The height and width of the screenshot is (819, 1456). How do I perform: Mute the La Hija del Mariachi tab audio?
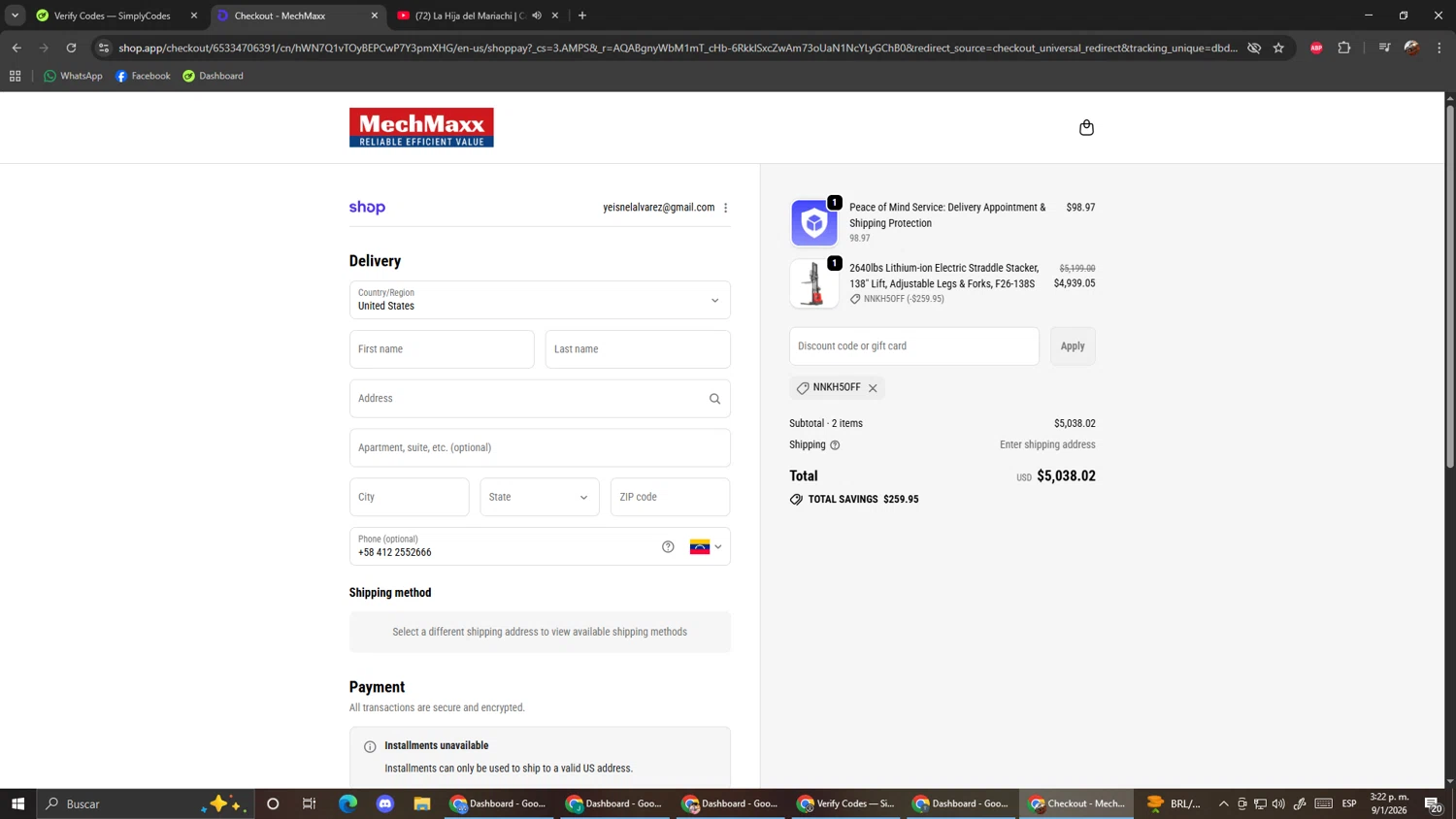point(536,16)
